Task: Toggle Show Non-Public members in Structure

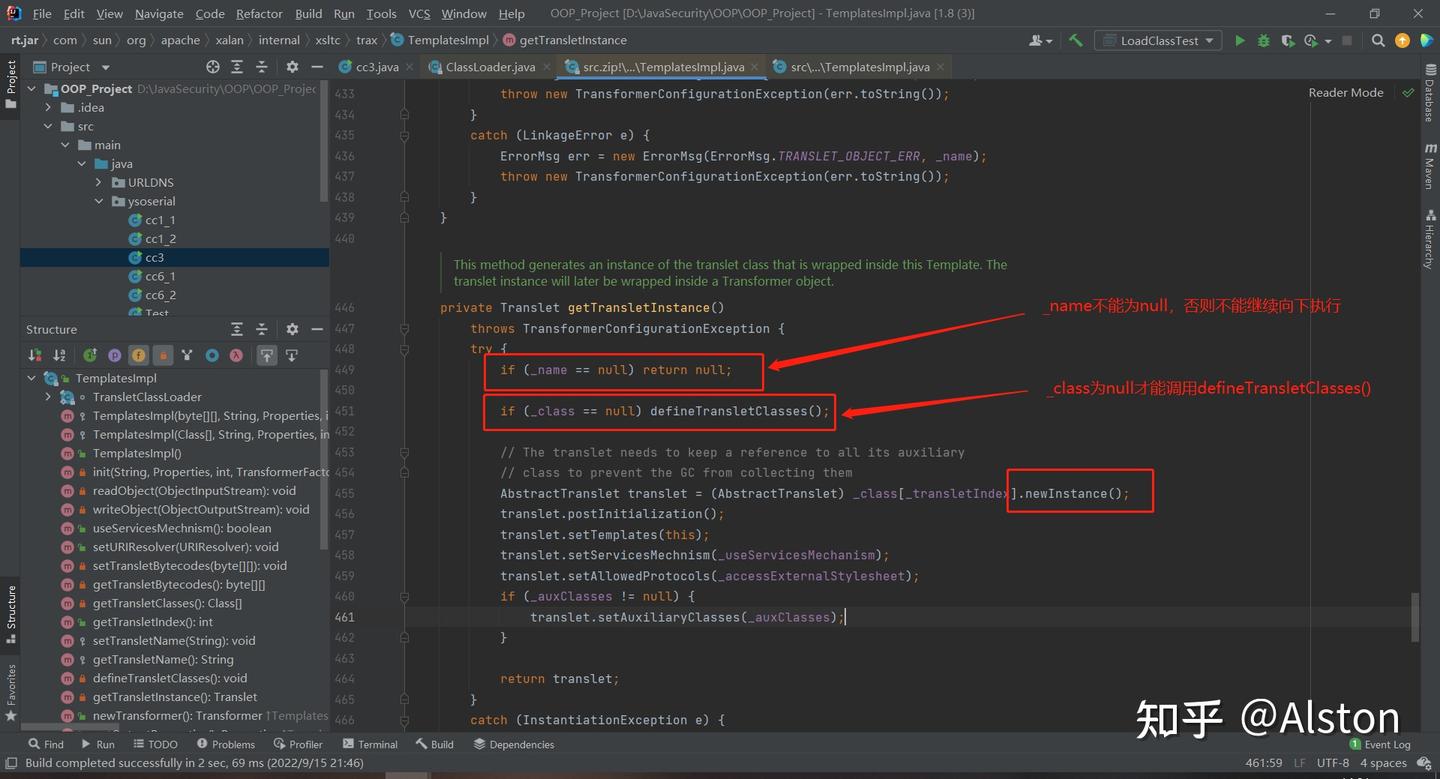Action: click(162, 355)
